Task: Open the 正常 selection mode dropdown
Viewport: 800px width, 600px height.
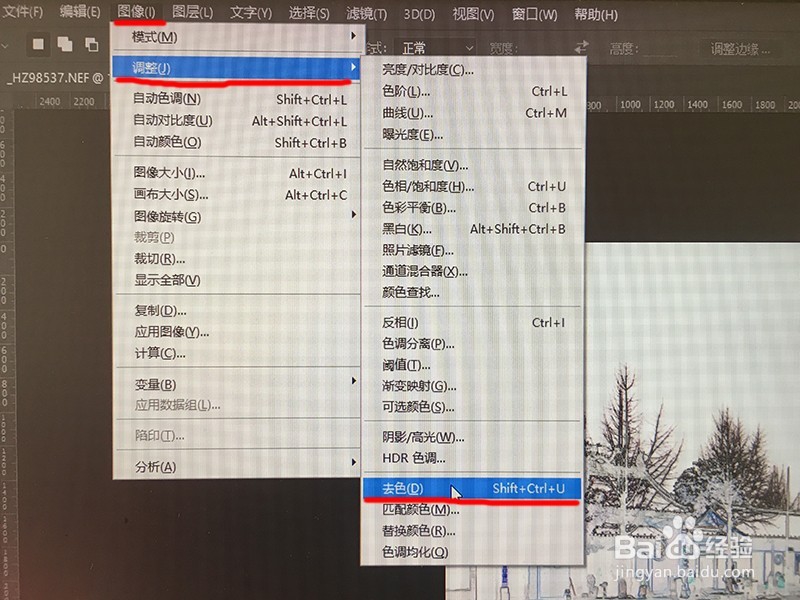Action: pyautogui.click(x=435, y=45)
